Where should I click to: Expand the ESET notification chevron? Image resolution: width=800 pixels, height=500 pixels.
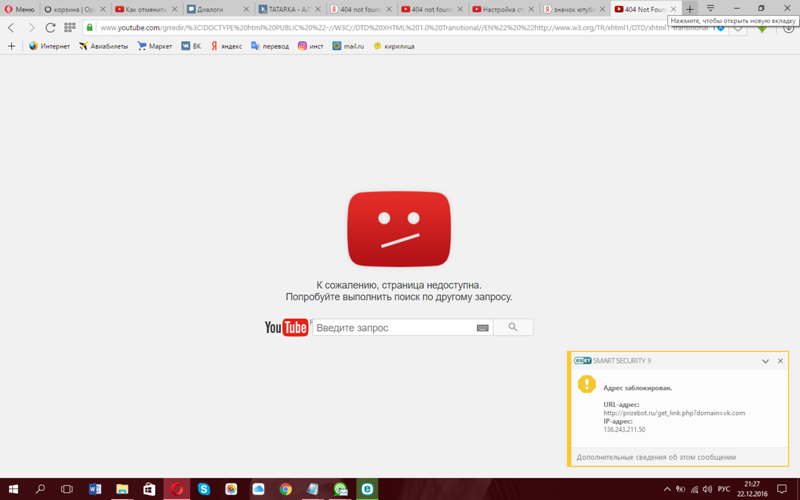click(x=765, y=361)
